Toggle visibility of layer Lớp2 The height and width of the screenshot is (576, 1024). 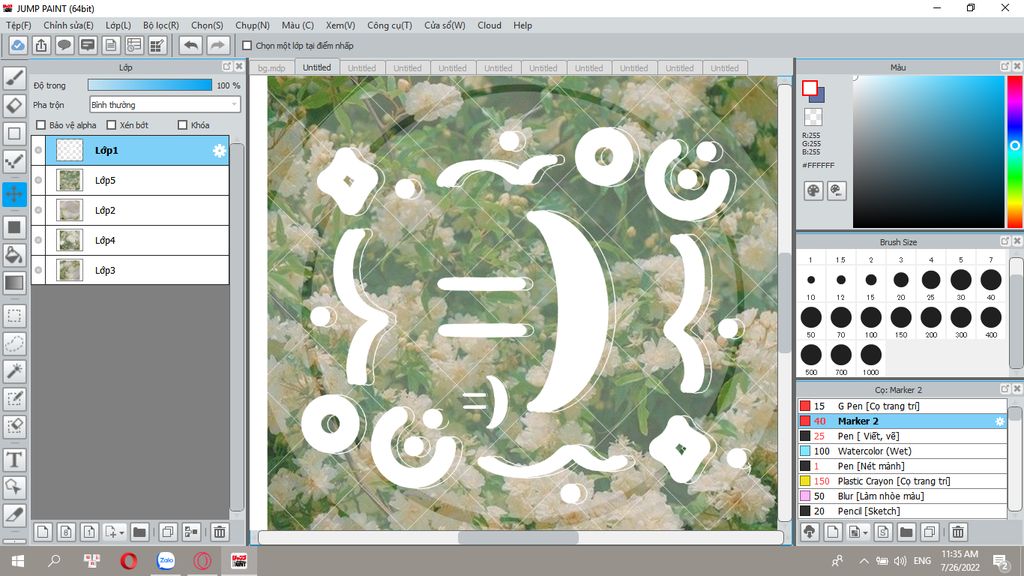(x=39, y=210)
